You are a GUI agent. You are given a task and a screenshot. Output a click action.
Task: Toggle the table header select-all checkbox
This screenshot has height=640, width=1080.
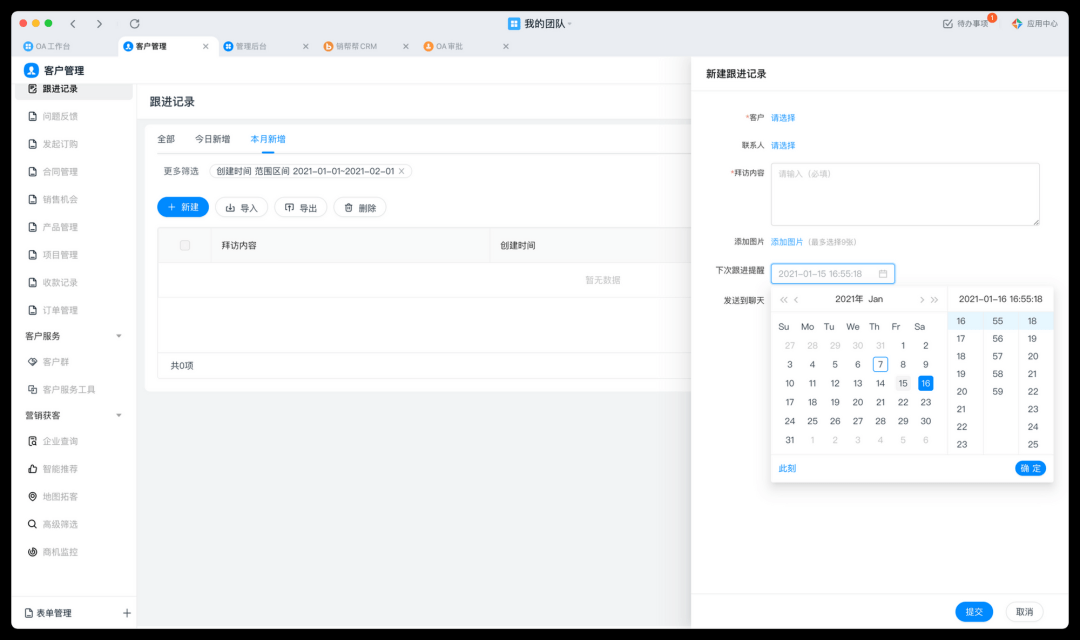pyautogui.click(x=185, y=245)
